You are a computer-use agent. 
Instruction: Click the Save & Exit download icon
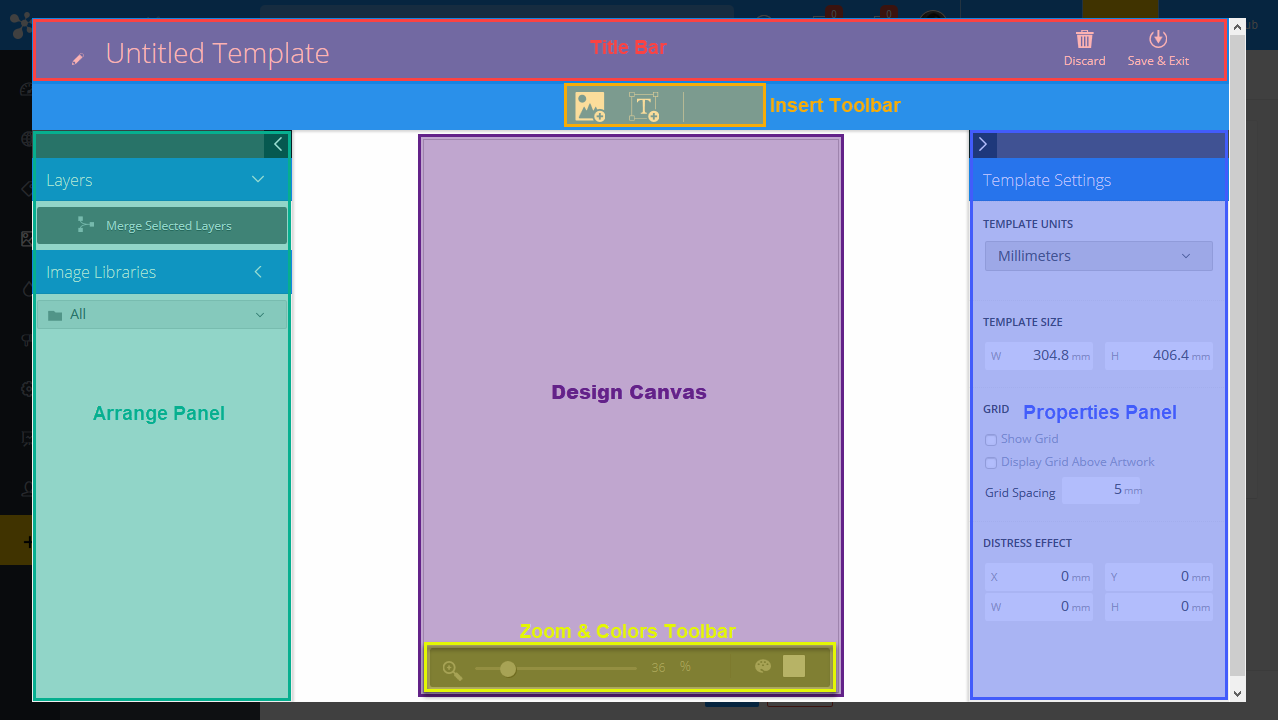point(1158,40)
